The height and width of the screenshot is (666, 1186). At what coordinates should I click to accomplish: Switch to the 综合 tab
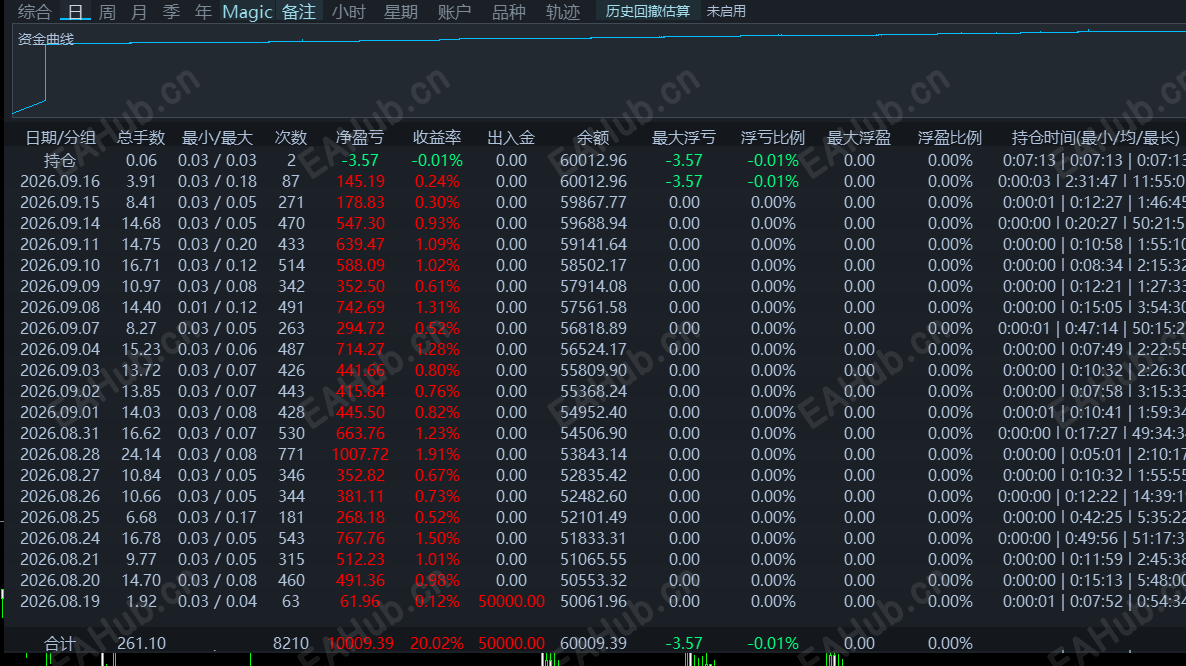coord(34,11)
